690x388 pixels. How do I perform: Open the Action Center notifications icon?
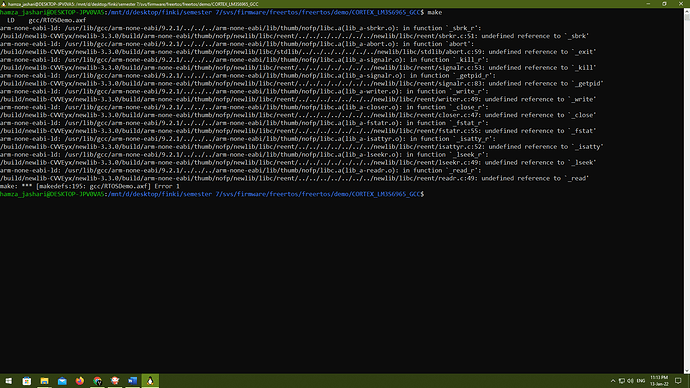point(678,381)
